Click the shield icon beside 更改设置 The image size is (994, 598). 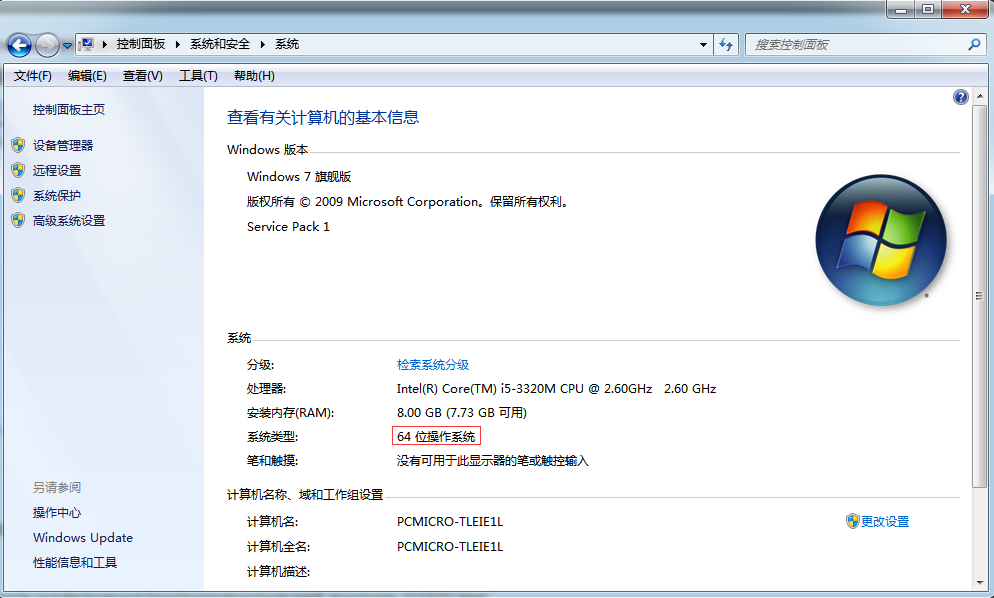coord(853,521)
